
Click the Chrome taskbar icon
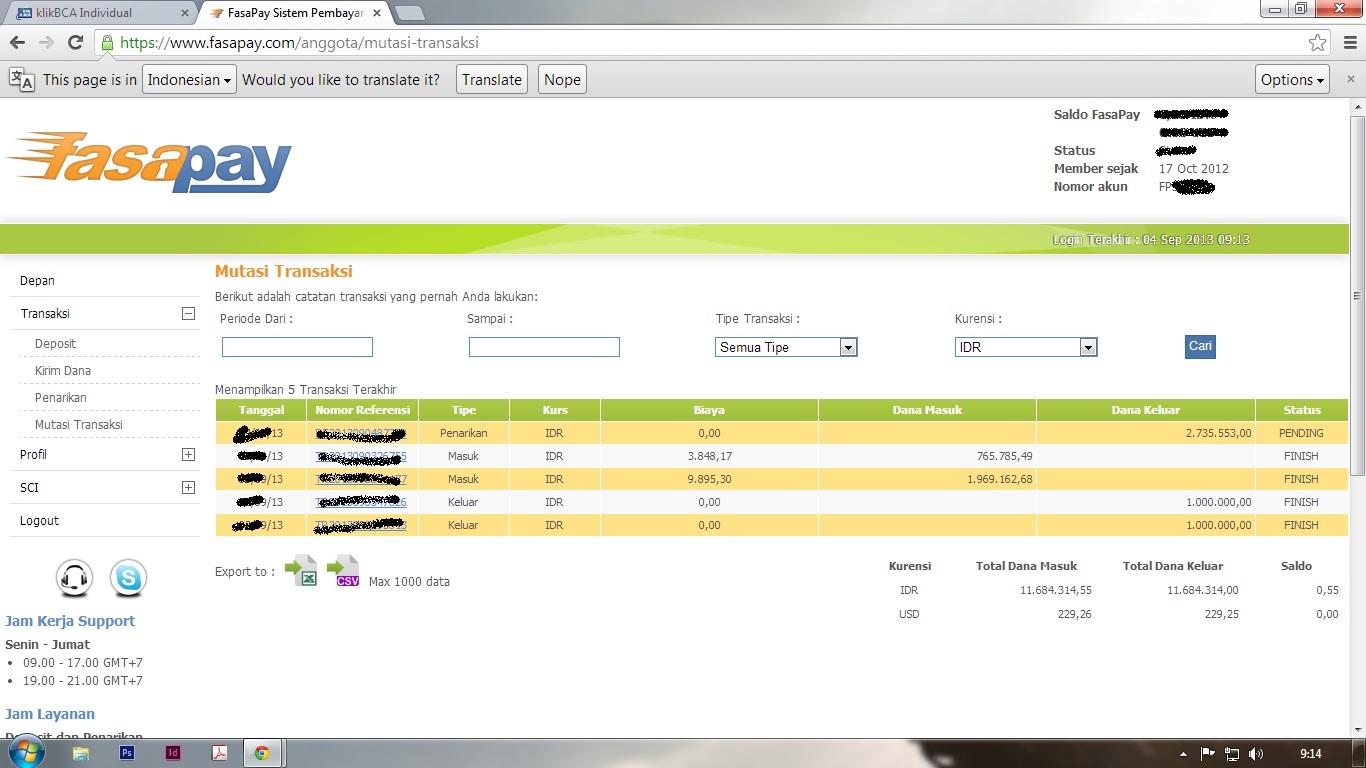pyautogui.click(x=262, y=753)
